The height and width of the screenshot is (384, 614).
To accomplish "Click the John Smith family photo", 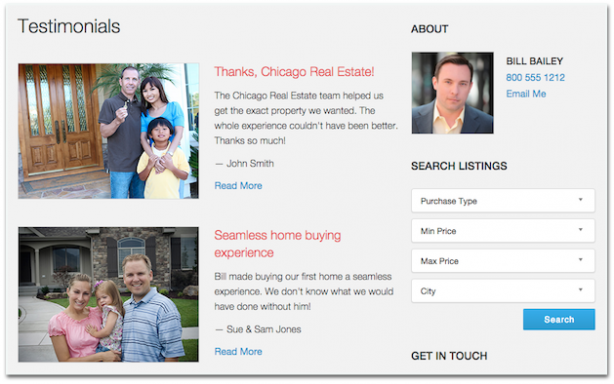I will click(108, 131).
